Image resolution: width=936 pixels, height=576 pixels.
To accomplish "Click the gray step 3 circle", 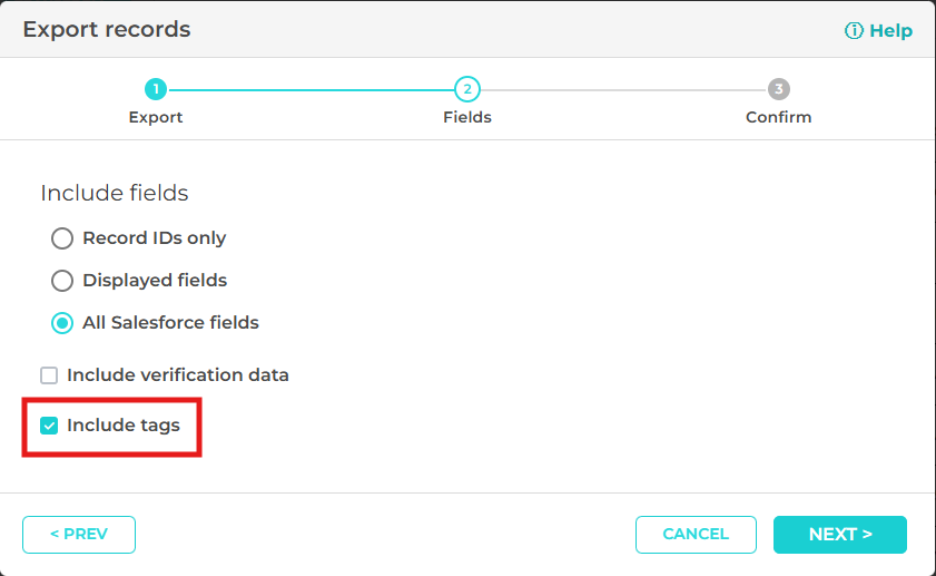I will 778,88.
